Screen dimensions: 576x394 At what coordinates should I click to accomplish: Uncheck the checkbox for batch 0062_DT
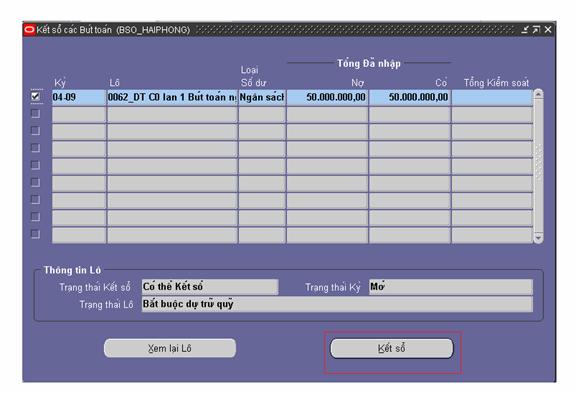pos(36,96)
